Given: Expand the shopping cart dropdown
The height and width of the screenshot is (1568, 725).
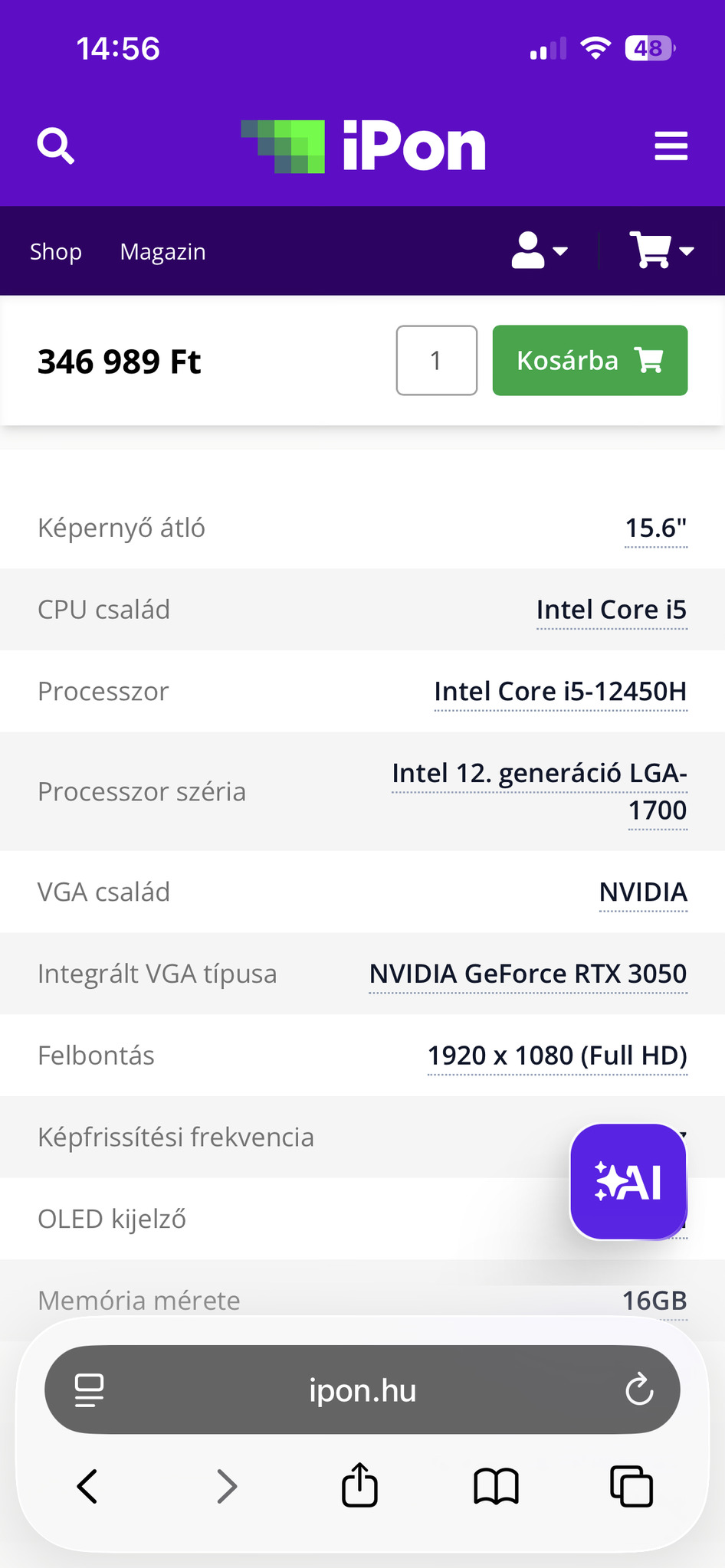Looking at the screenshot, I should point(661,250).
